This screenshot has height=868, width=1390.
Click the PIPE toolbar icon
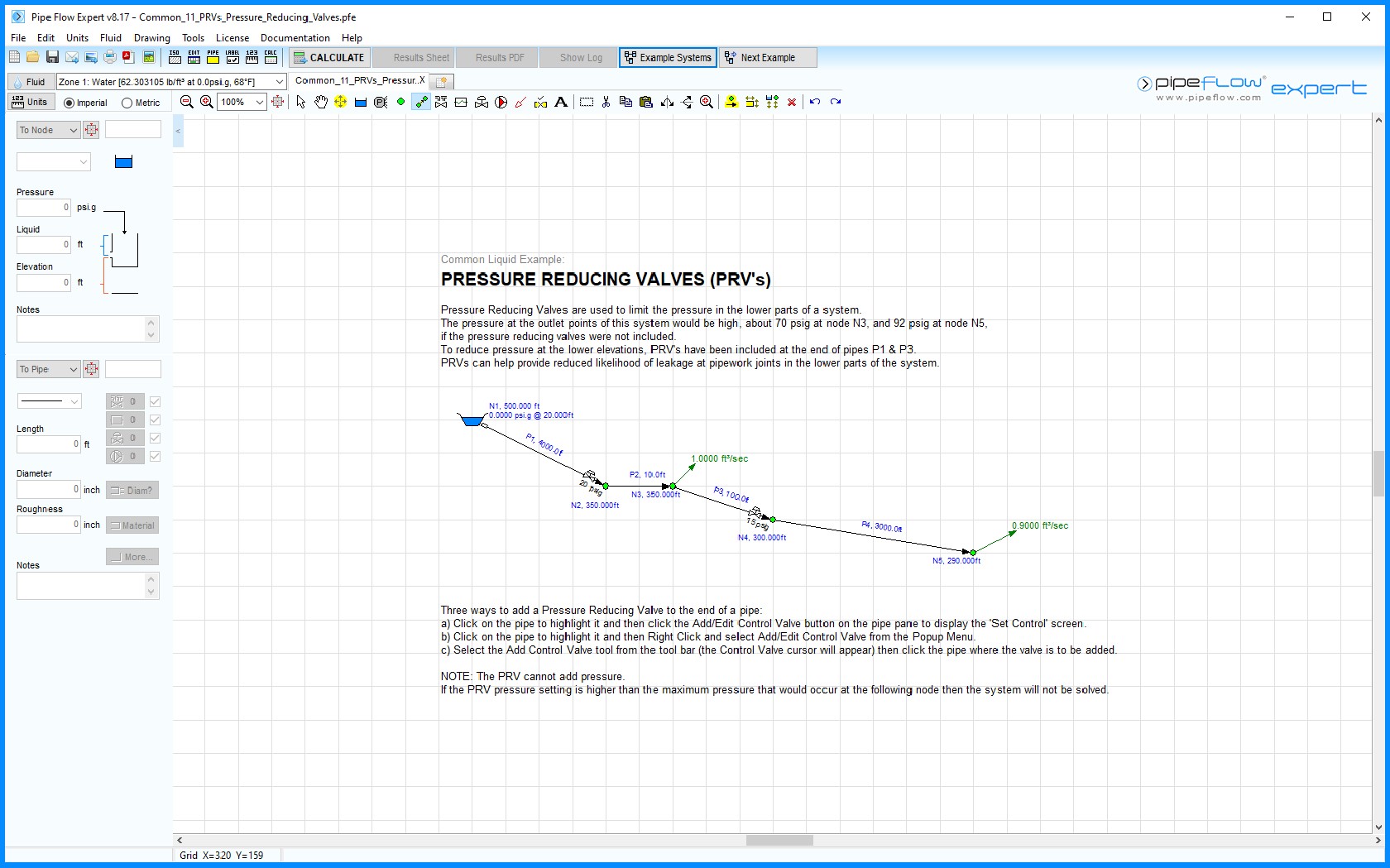pyautogui.click(x=213, y=57)
